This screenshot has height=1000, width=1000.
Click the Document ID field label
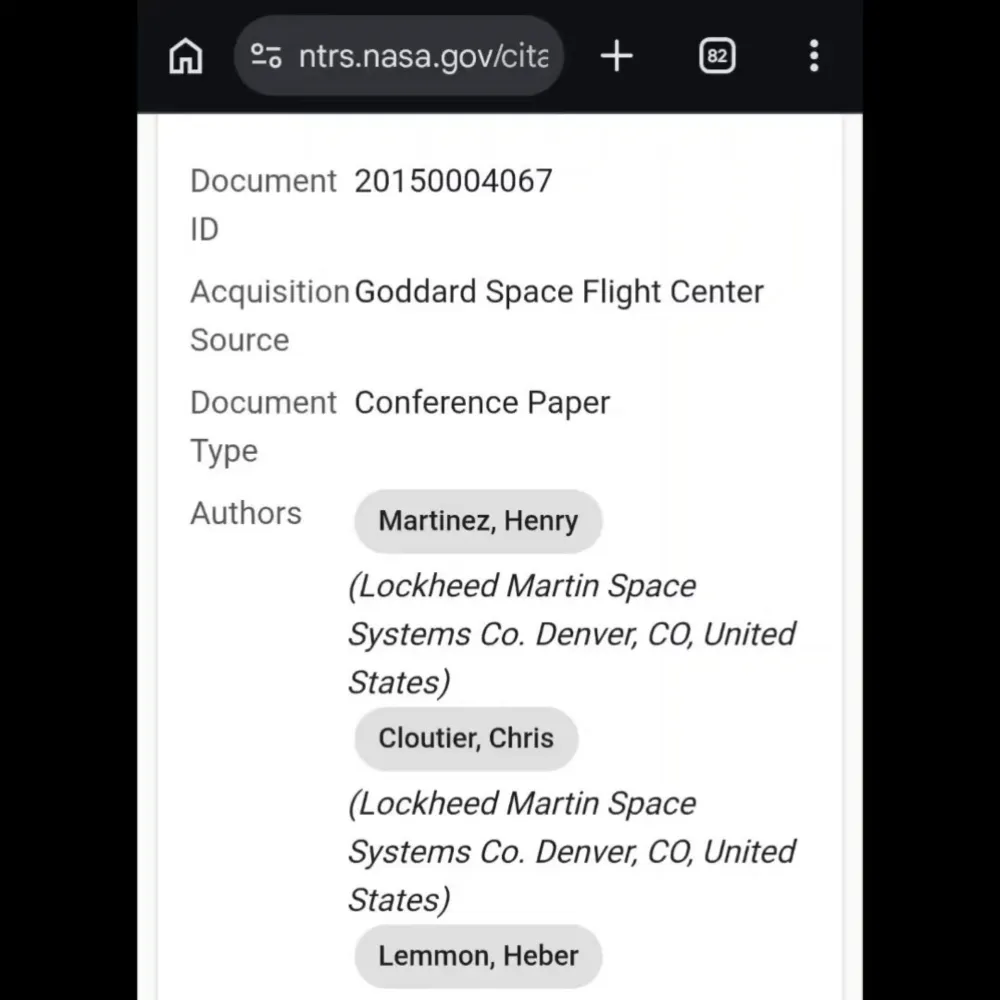pos(263,204)
